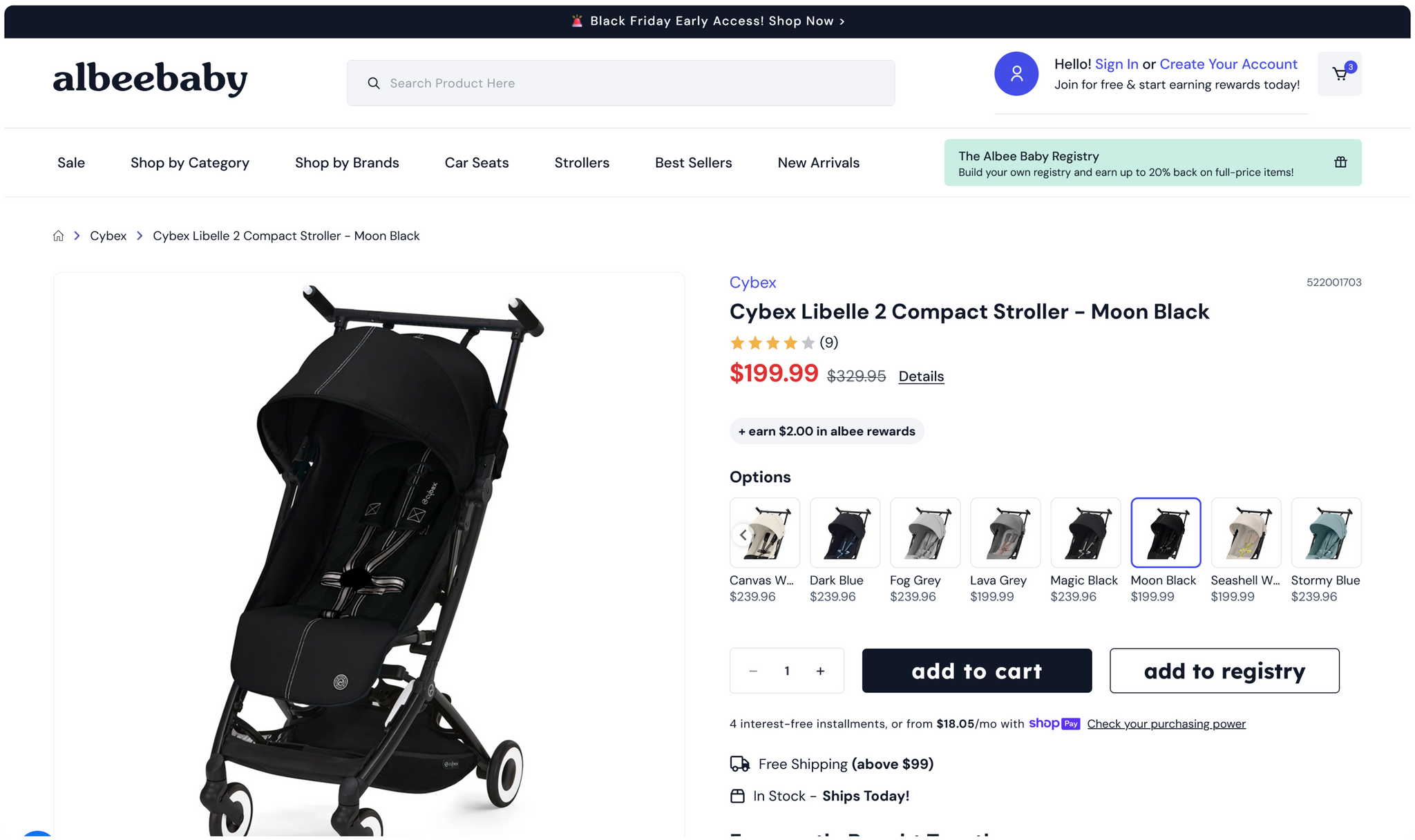Viewport: 1415px width, 840px height.
Task: Click the star rating icons
Action: pyautogui.click(x=772, y=343)
